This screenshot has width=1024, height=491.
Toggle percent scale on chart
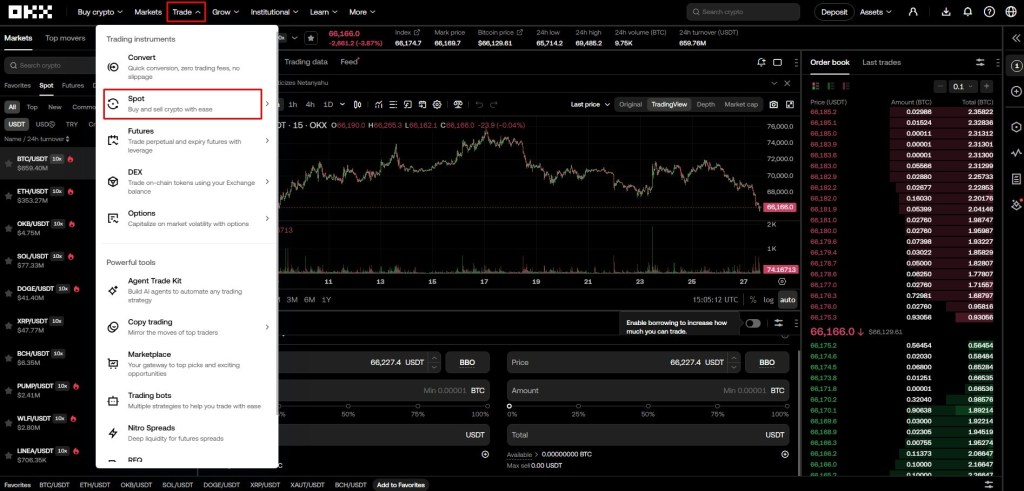point(753,300)
